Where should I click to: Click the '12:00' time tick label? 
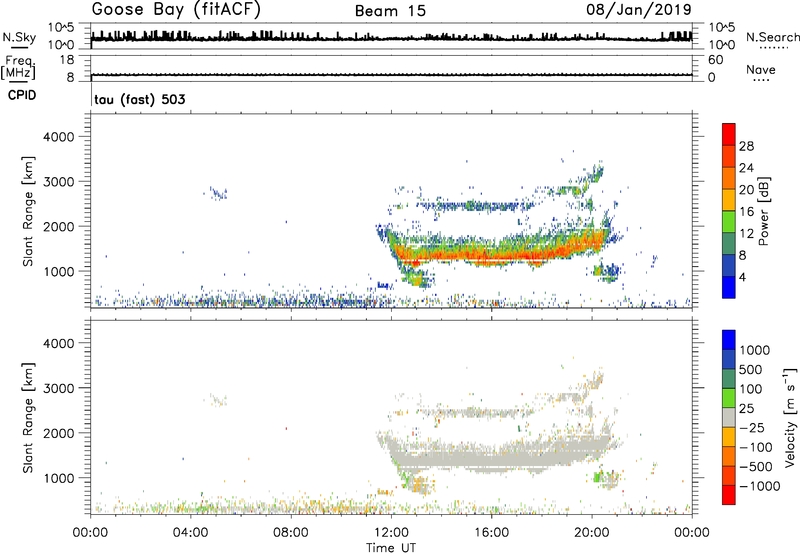pyautogui.click(x=391, y=533)
